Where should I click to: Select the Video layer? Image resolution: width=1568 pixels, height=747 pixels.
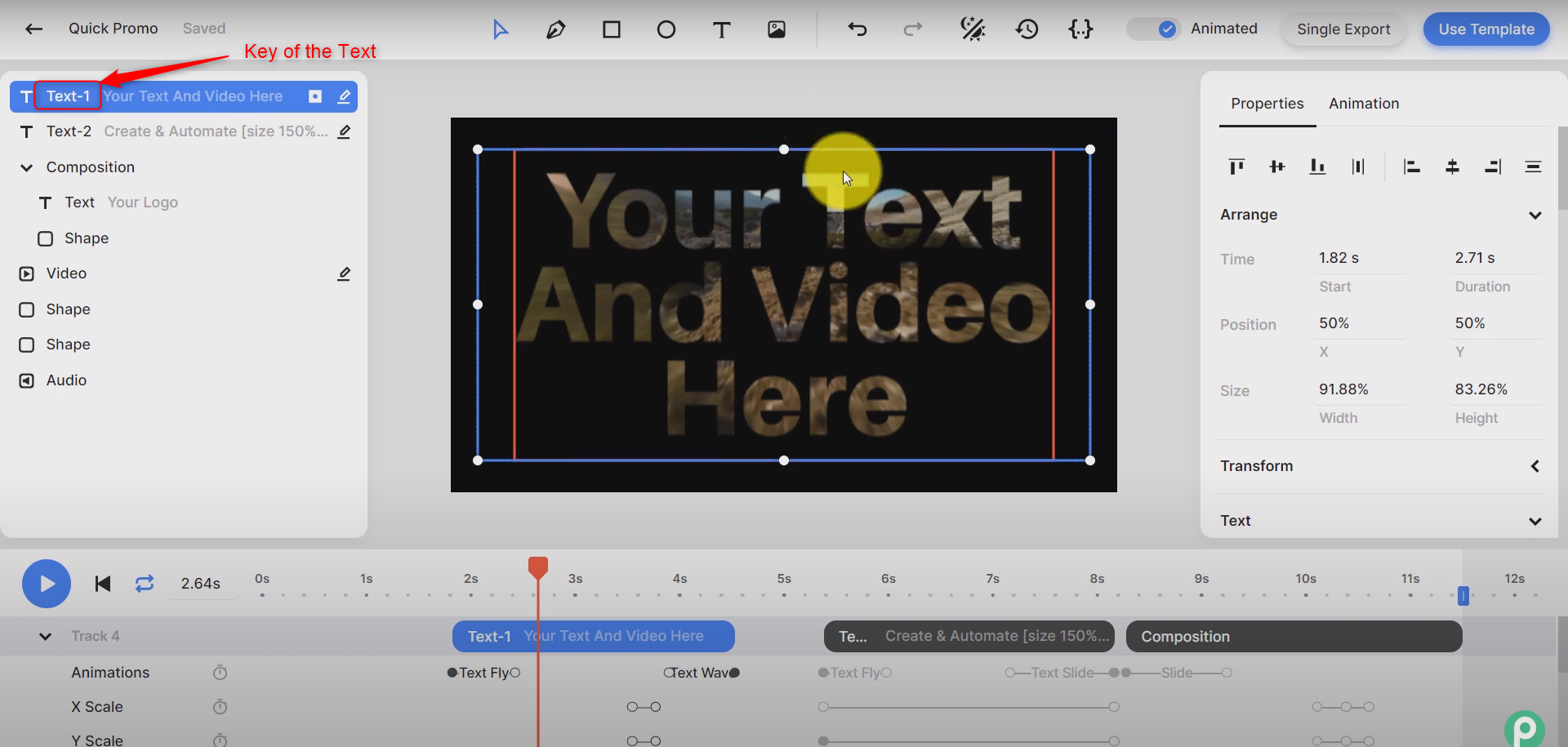coord(184,273)
